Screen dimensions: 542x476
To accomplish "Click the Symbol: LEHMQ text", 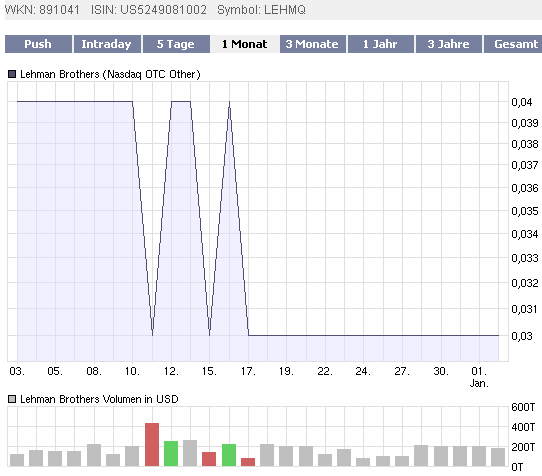I will [x=261, y=10].
